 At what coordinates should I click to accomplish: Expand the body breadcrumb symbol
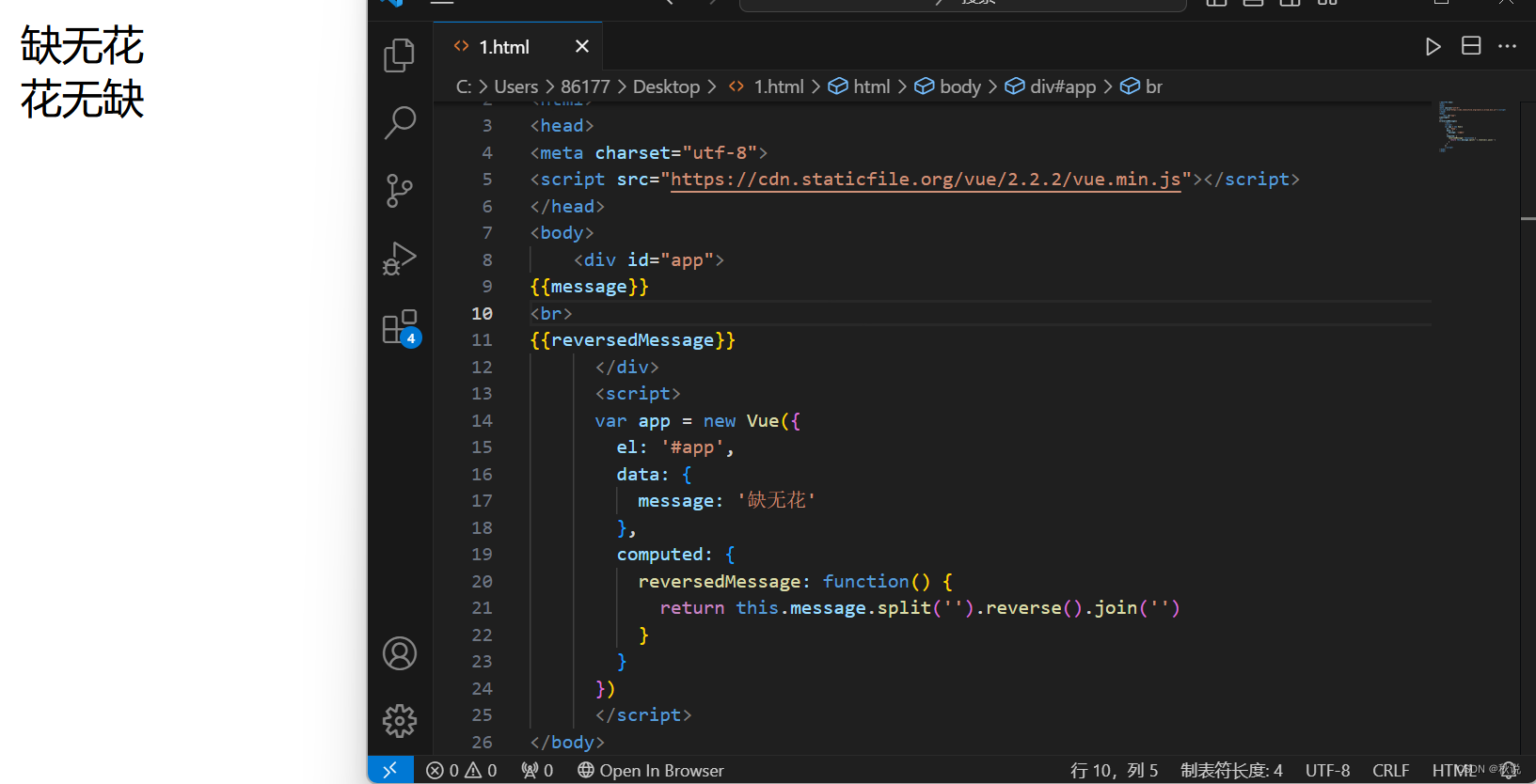tap(948, 86)
